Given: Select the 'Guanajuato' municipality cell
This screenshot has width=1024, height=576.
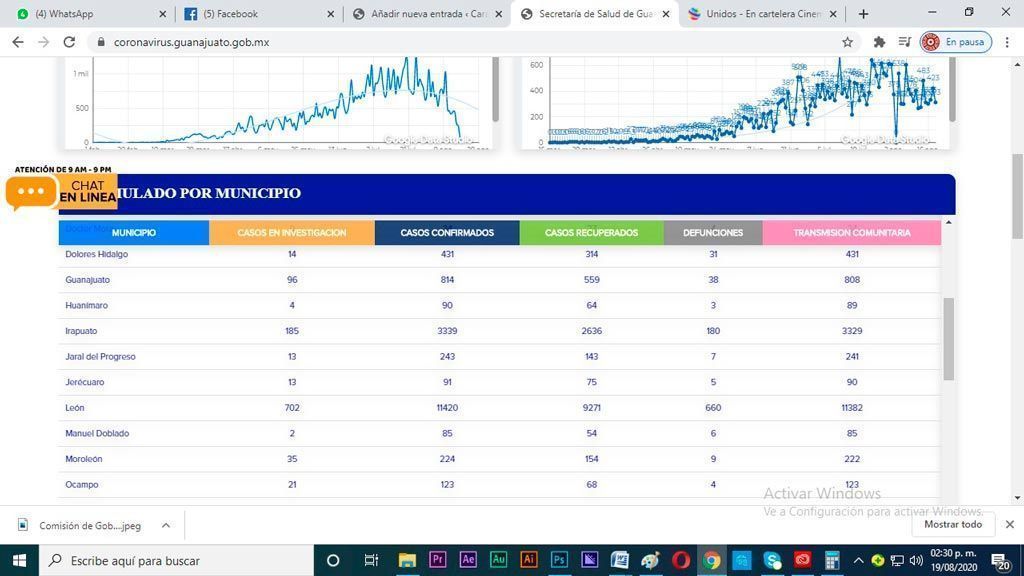Looking at the screenshot, I should tap(88, 280).
